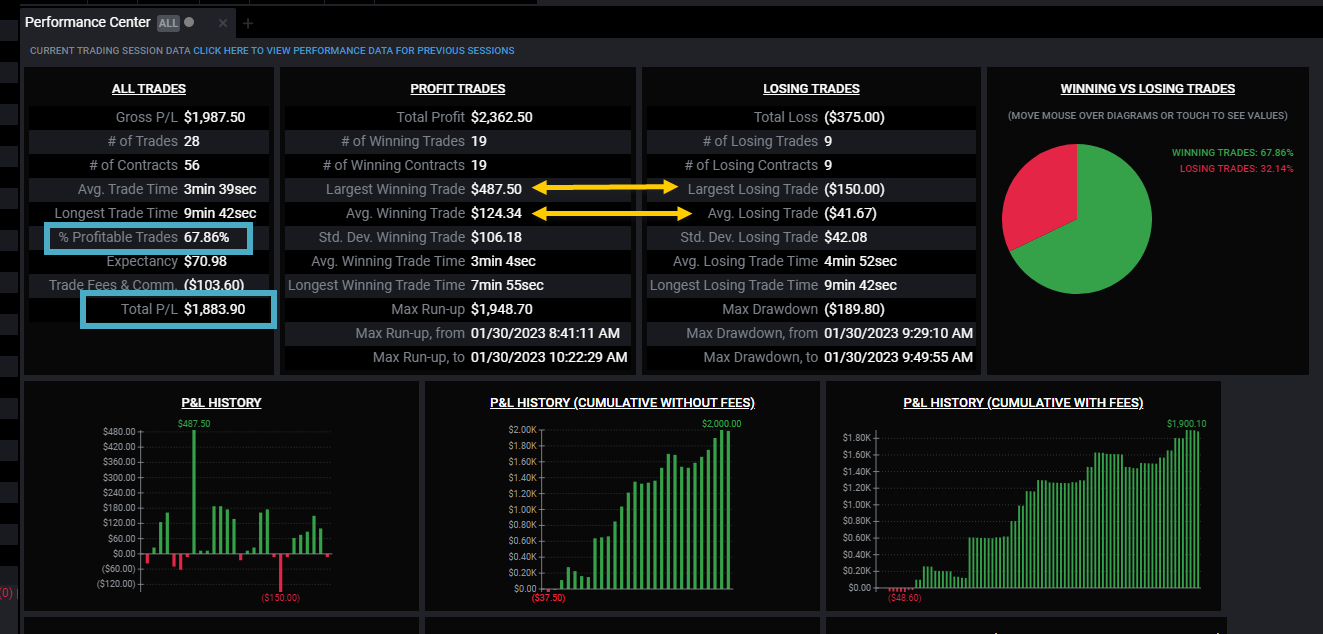
Task: Select the Profit Trades panel heading
Action: click(x=458, y=89)
